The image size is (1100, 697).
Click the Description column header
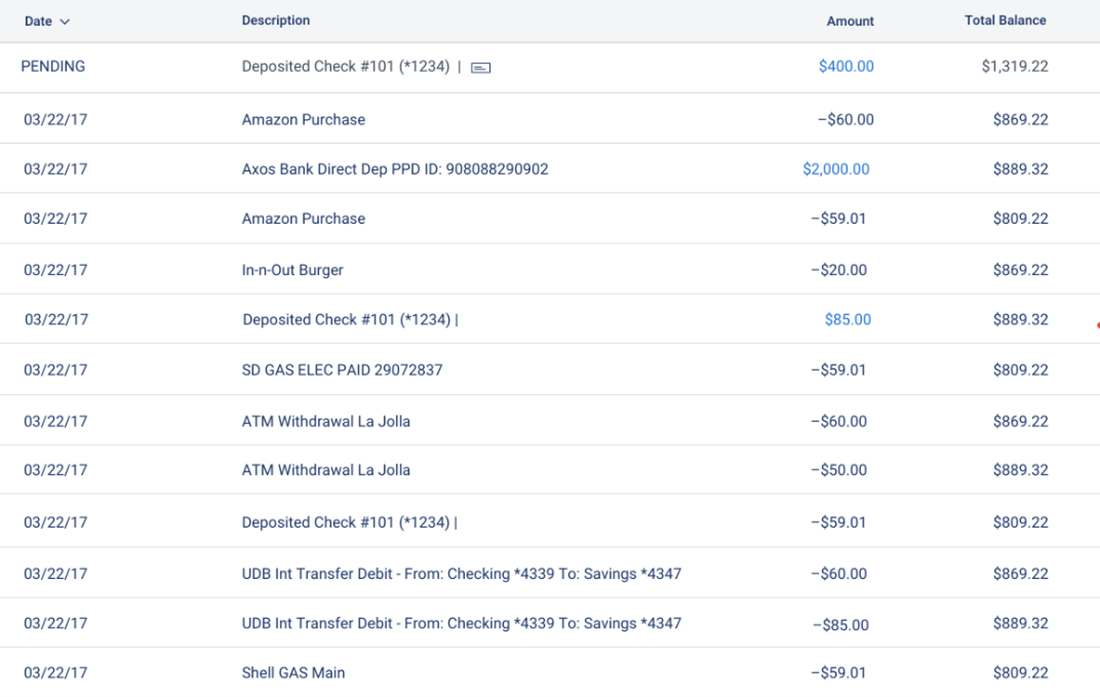click(x=276, y=20)
